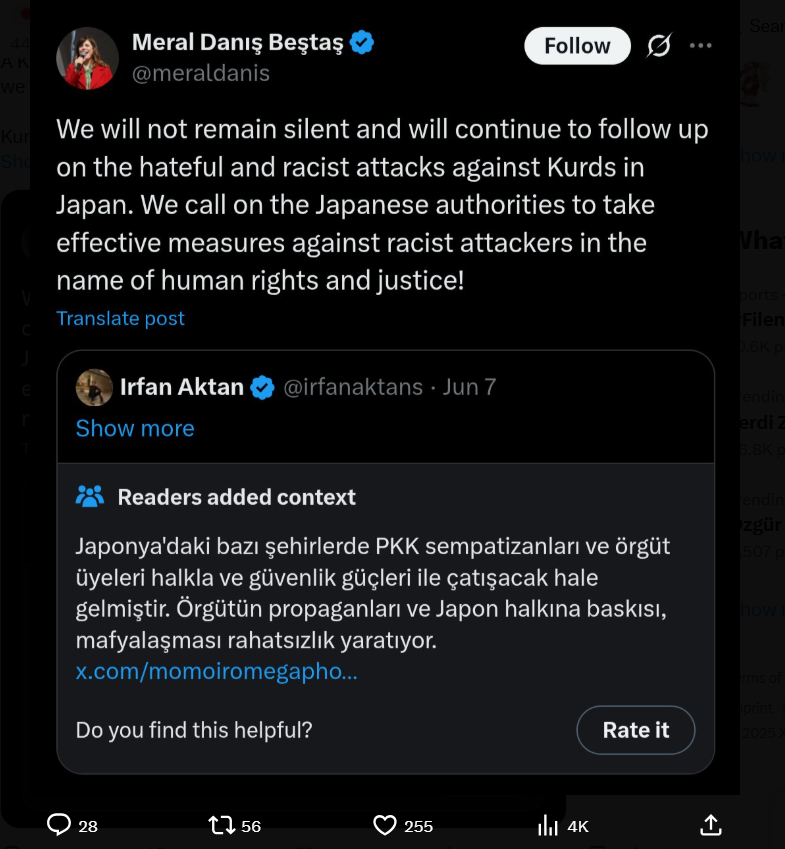785x849 pixels.
Task: Open the more options dropdown beside Follow
Action: (x=701, y=45)
